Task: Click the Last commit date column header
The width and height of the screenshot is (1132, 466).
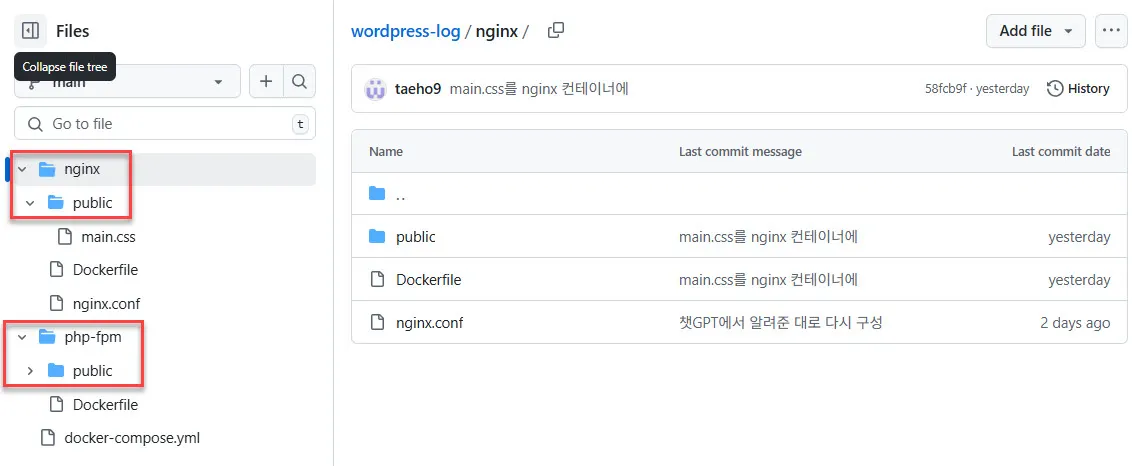Action: click(1061, 152)
